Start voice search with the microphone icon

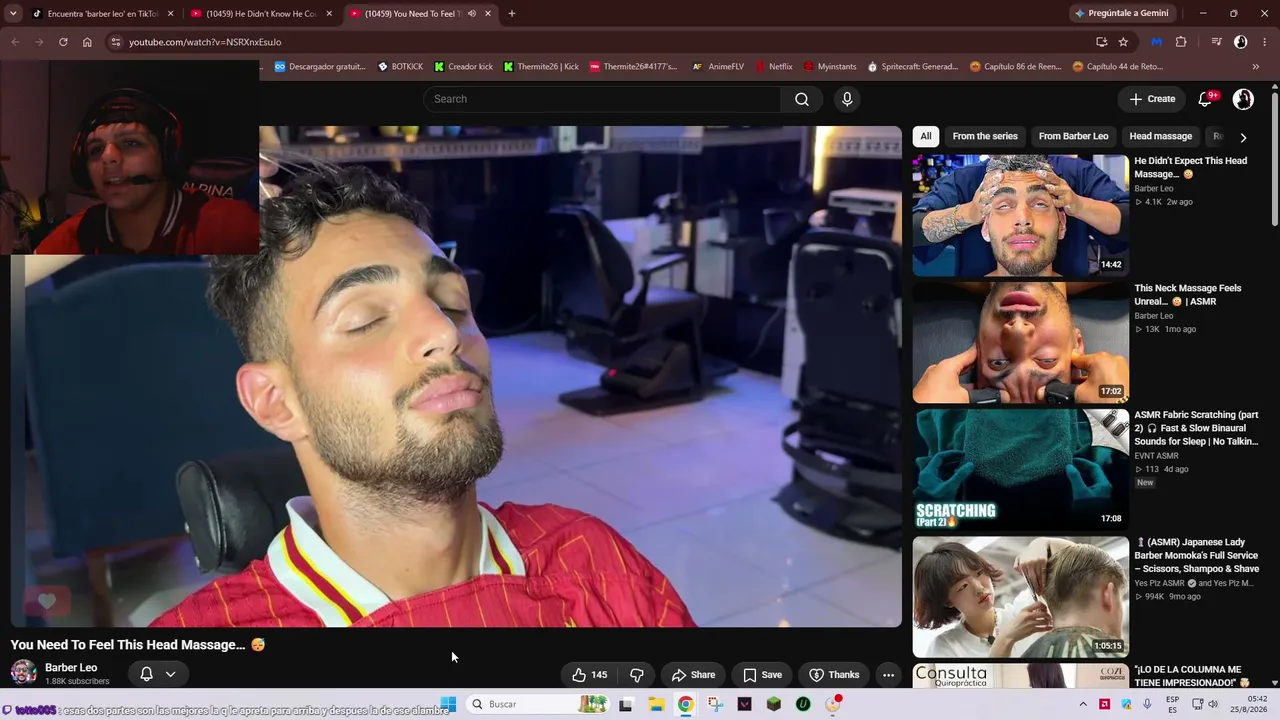(x=847, y=99)
